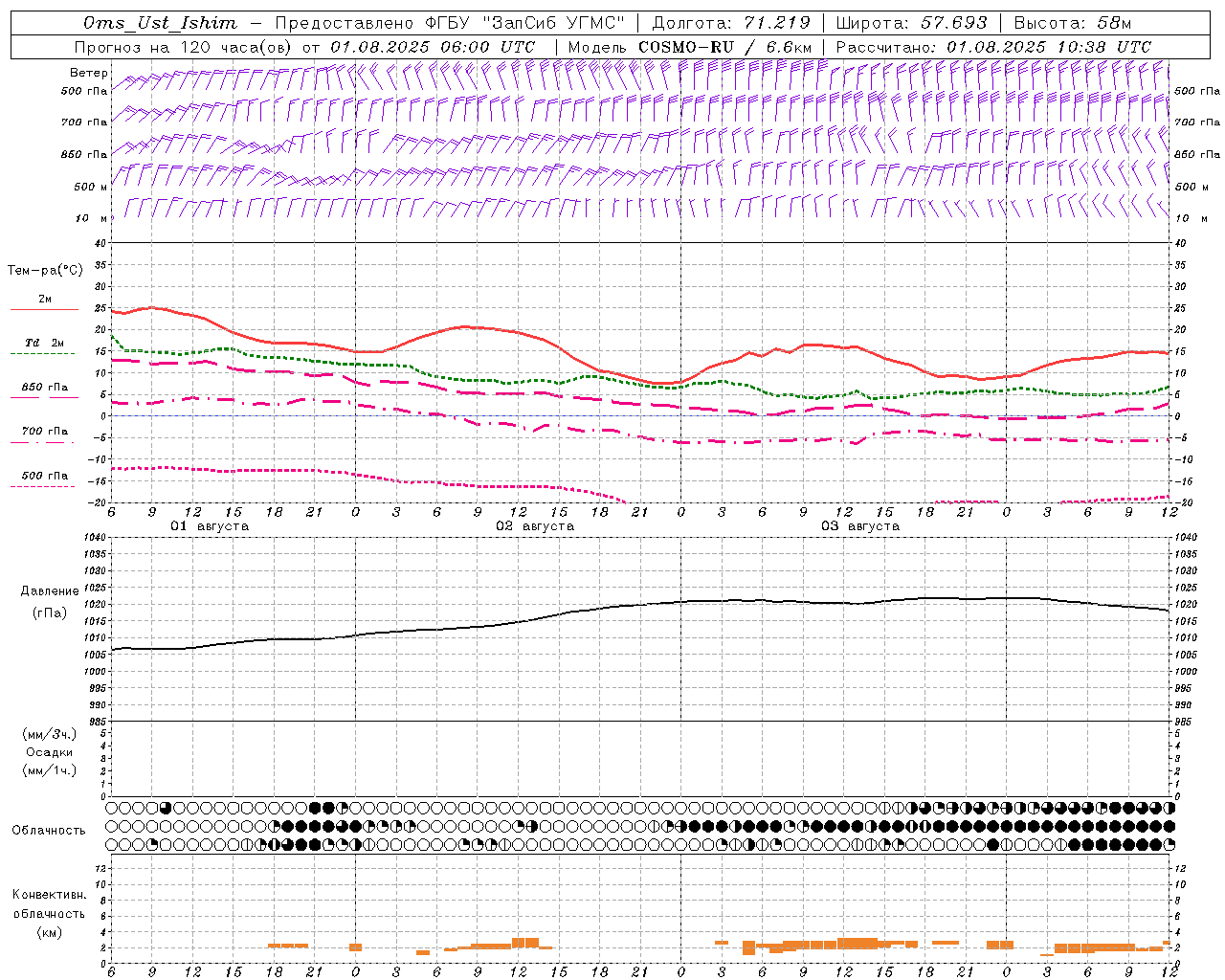
Task: Select the Прогноз на 120 часа(ов) header text
Action: [x=184, y=47]
